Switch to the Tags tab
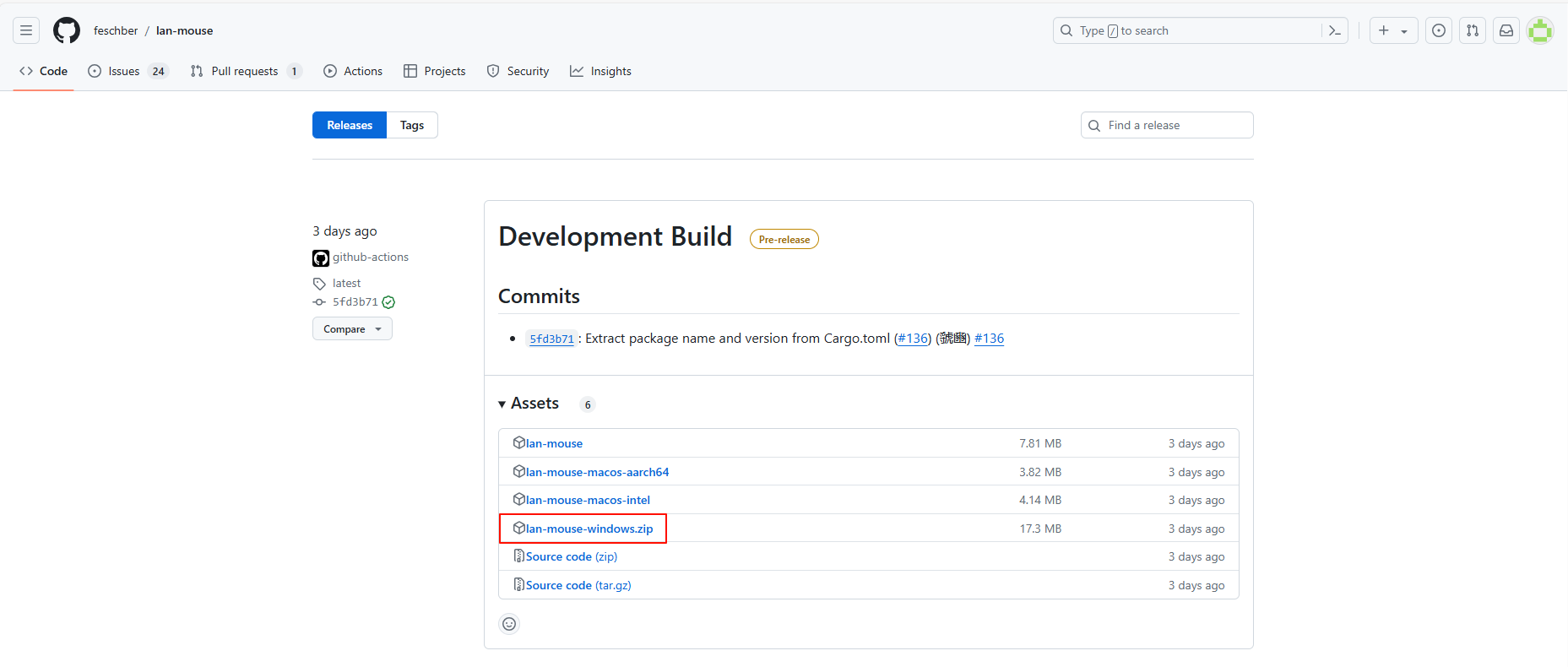The height and width of the screenshot is (667, 1568). (x=412, y=125)
